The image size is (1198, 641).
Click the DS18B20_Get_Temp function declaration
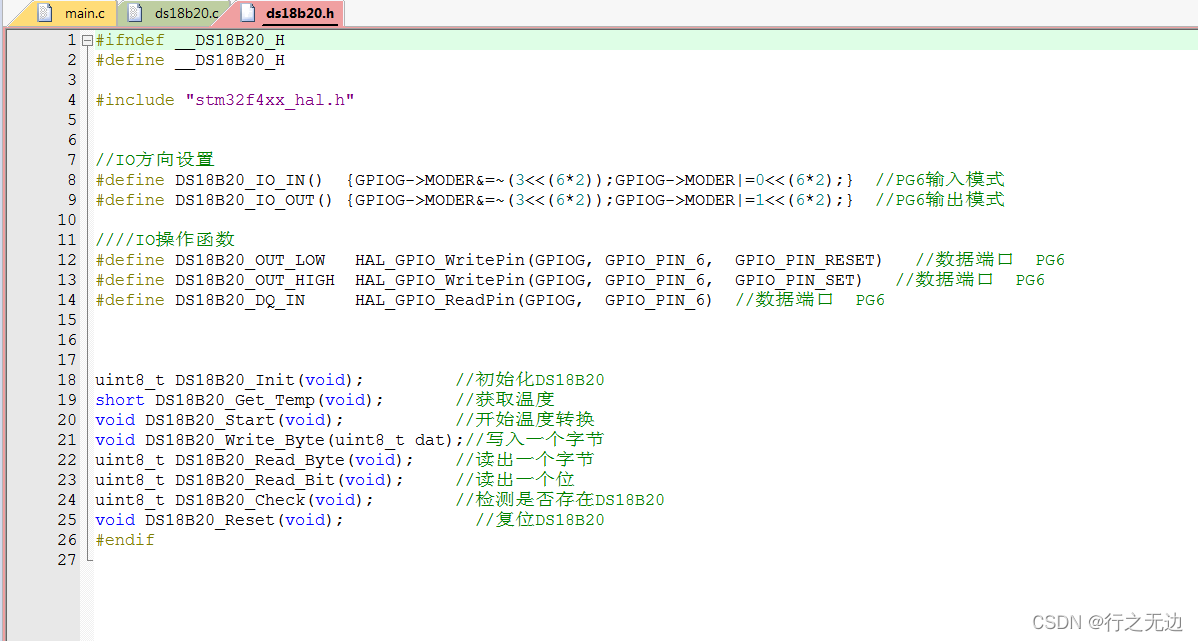tap(239, 400)
